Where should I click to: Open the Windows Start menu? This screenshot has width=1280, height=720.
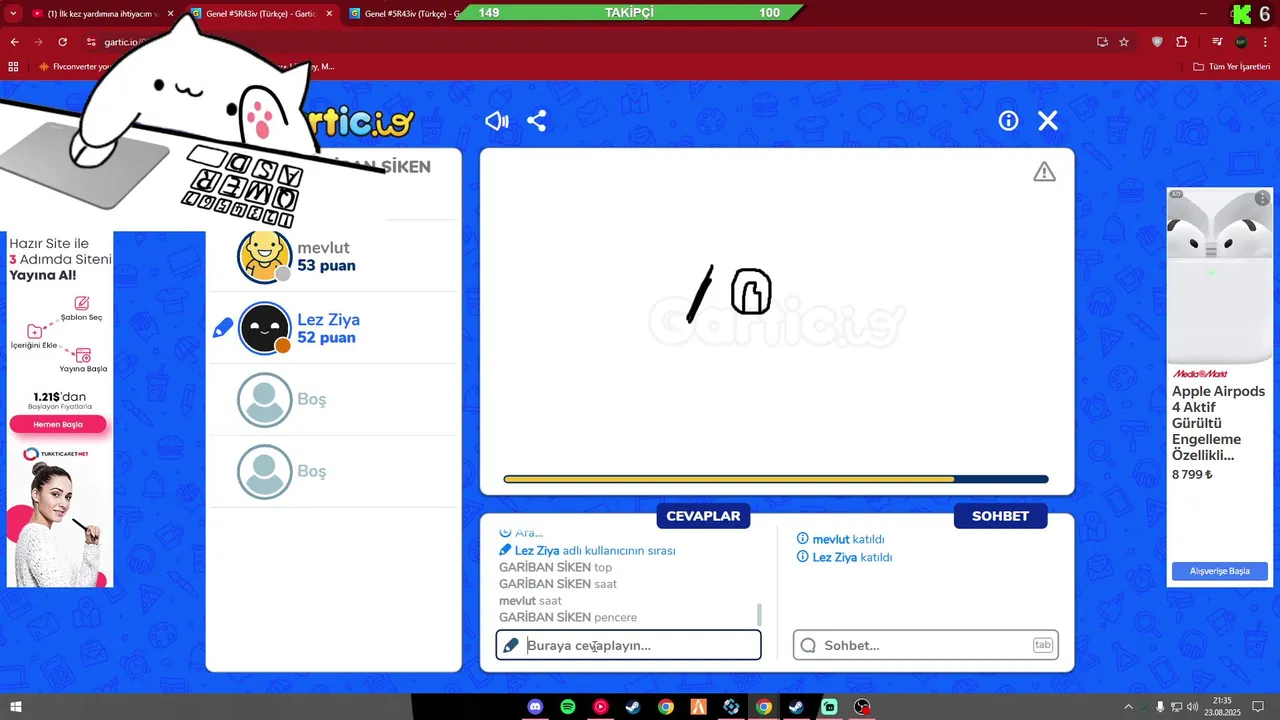(16, 707)
